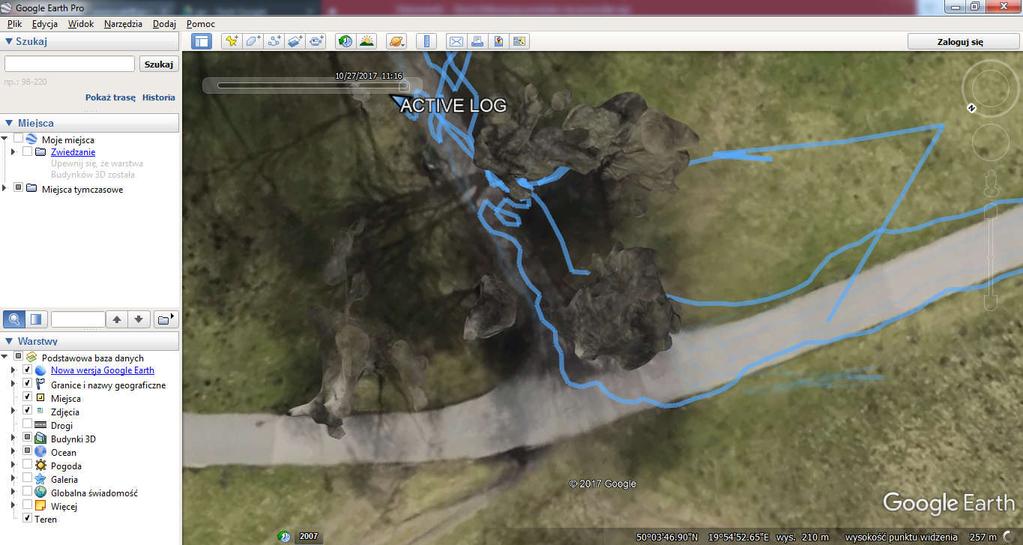
Task: Click the search text field
Action: point(70,63)
